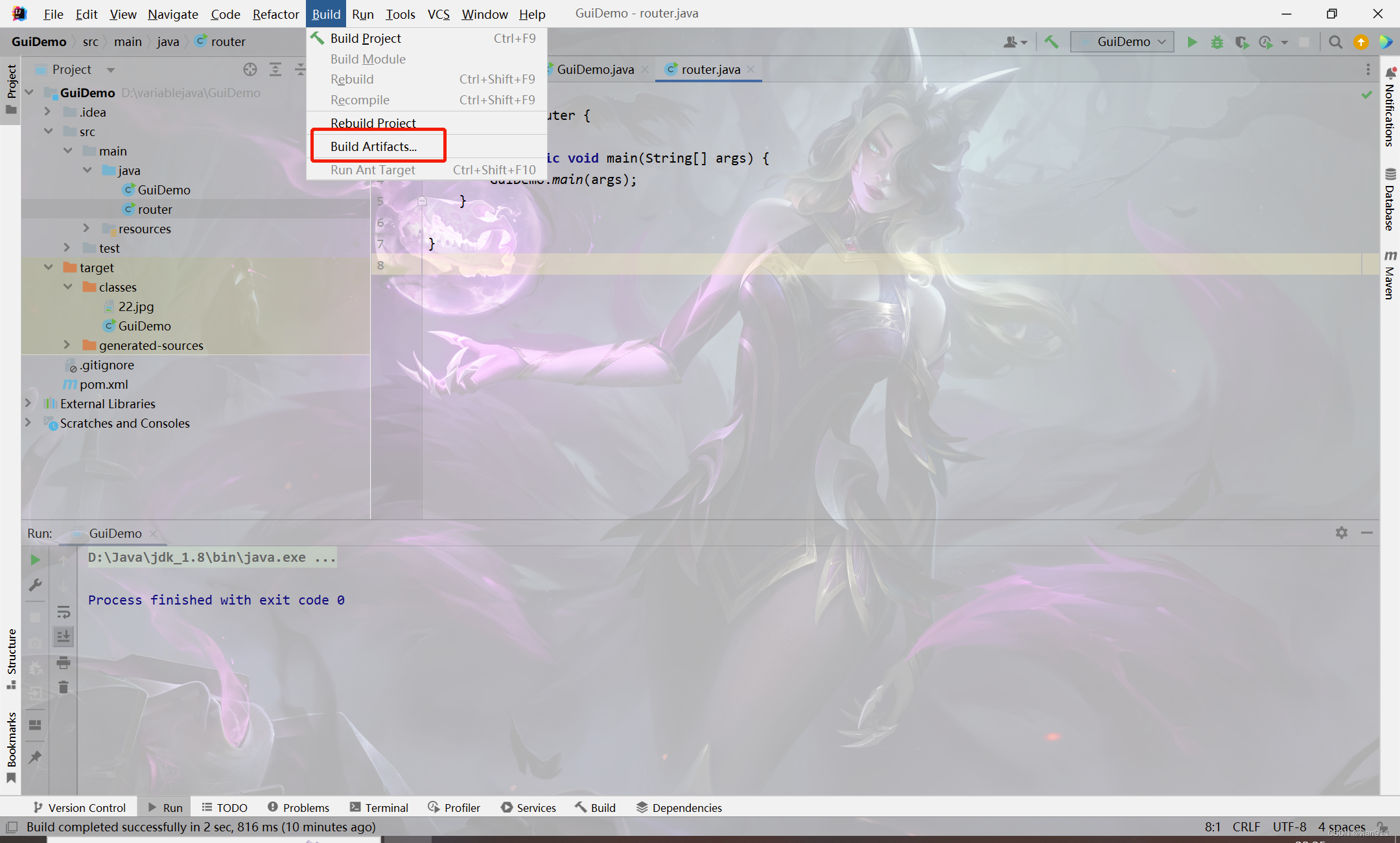Open Terminal tool window
The image size is (1400, 843).
(x=379, y=808)
